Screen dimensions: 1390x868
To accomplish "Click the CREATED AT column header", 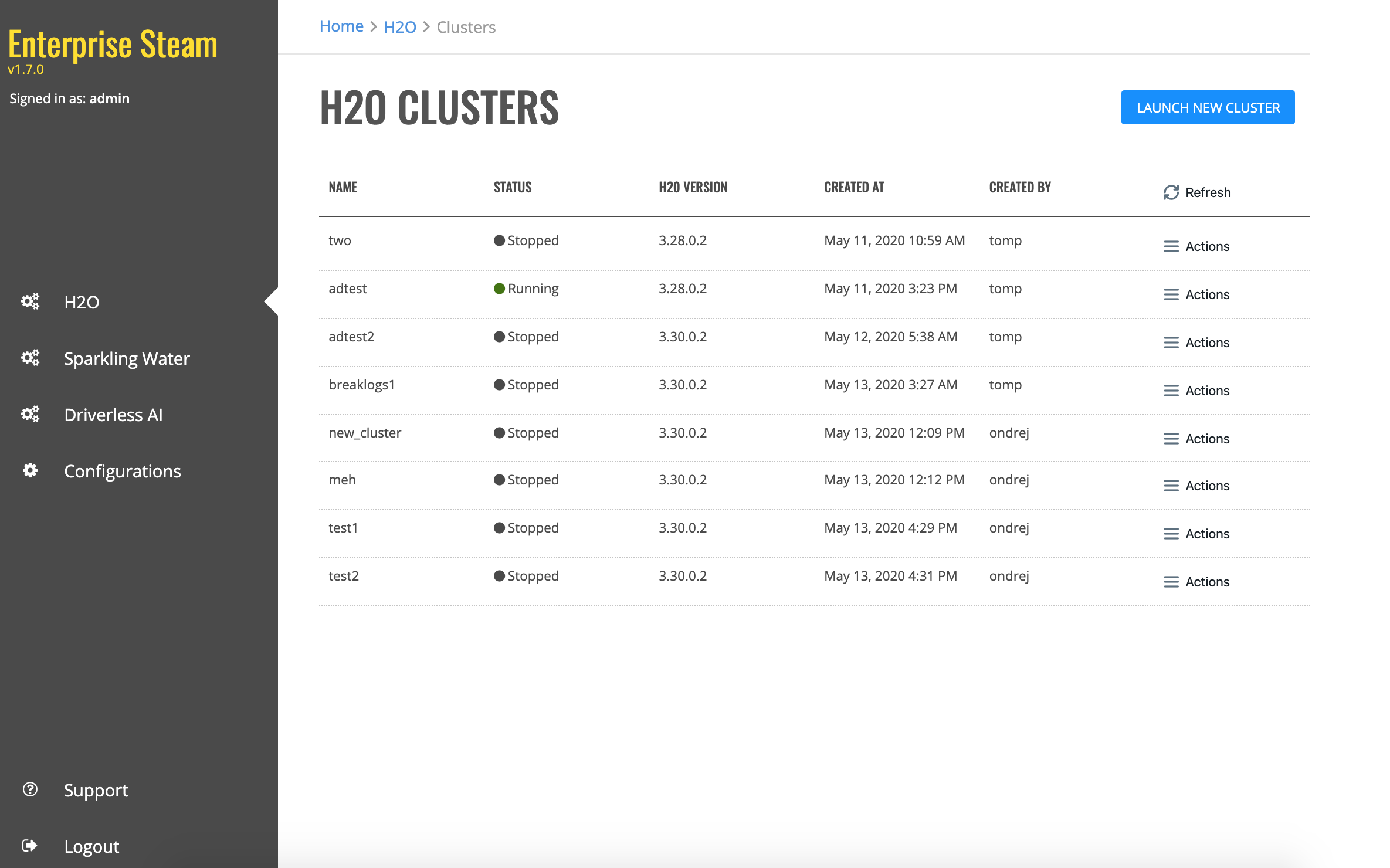I will pos(854,187).
